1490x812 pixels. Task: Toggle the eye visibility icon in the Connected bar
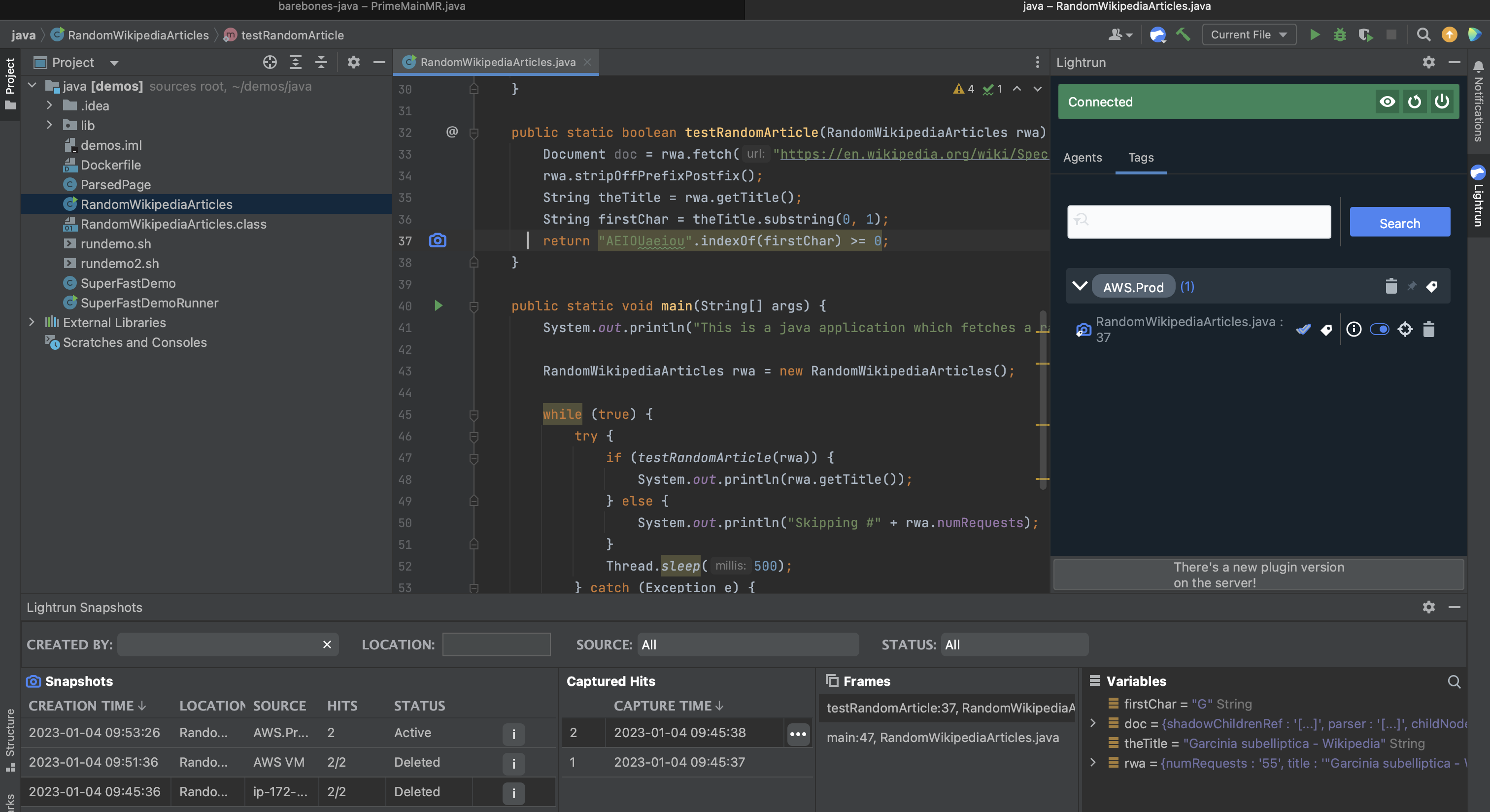pyautogui.click(x=1387, y=102)
